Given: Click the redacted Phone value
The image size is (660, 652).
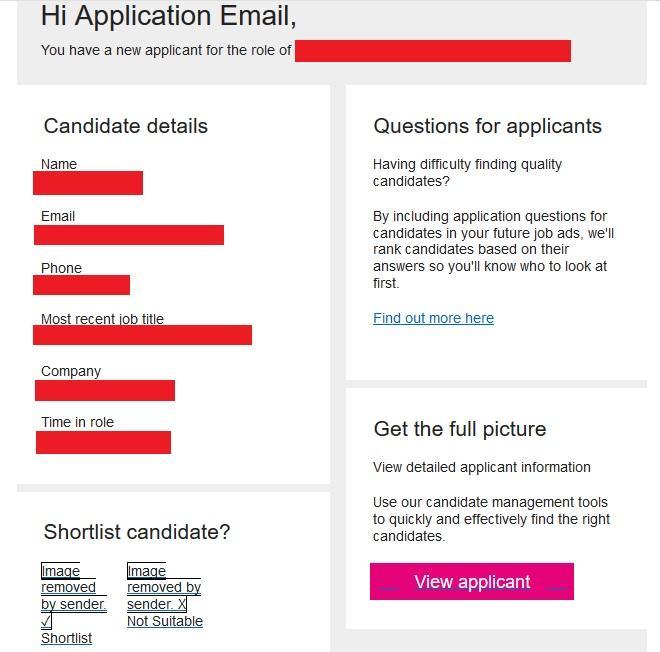Looking at the screenshot, I should 81,285.
